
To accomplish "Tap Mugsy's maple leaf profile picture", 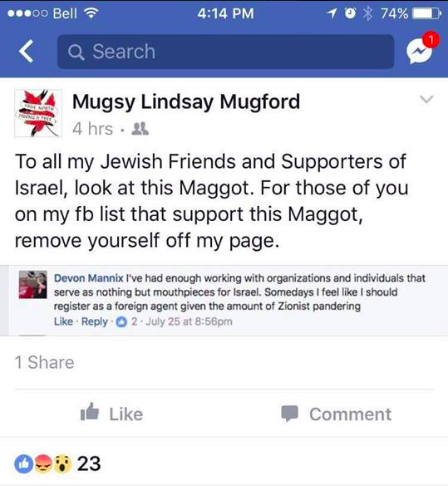I will 38,113.
